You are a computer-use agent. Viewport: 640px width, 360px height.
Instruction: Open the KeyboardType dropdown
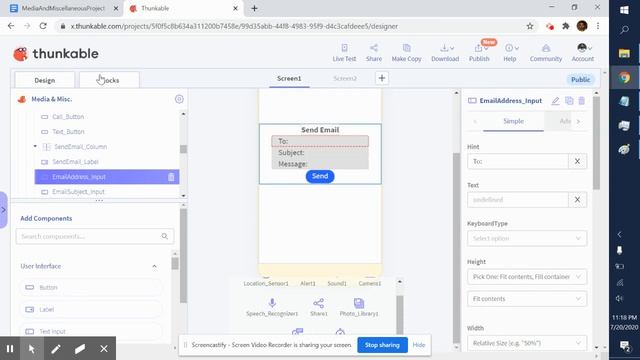[527, 238]
